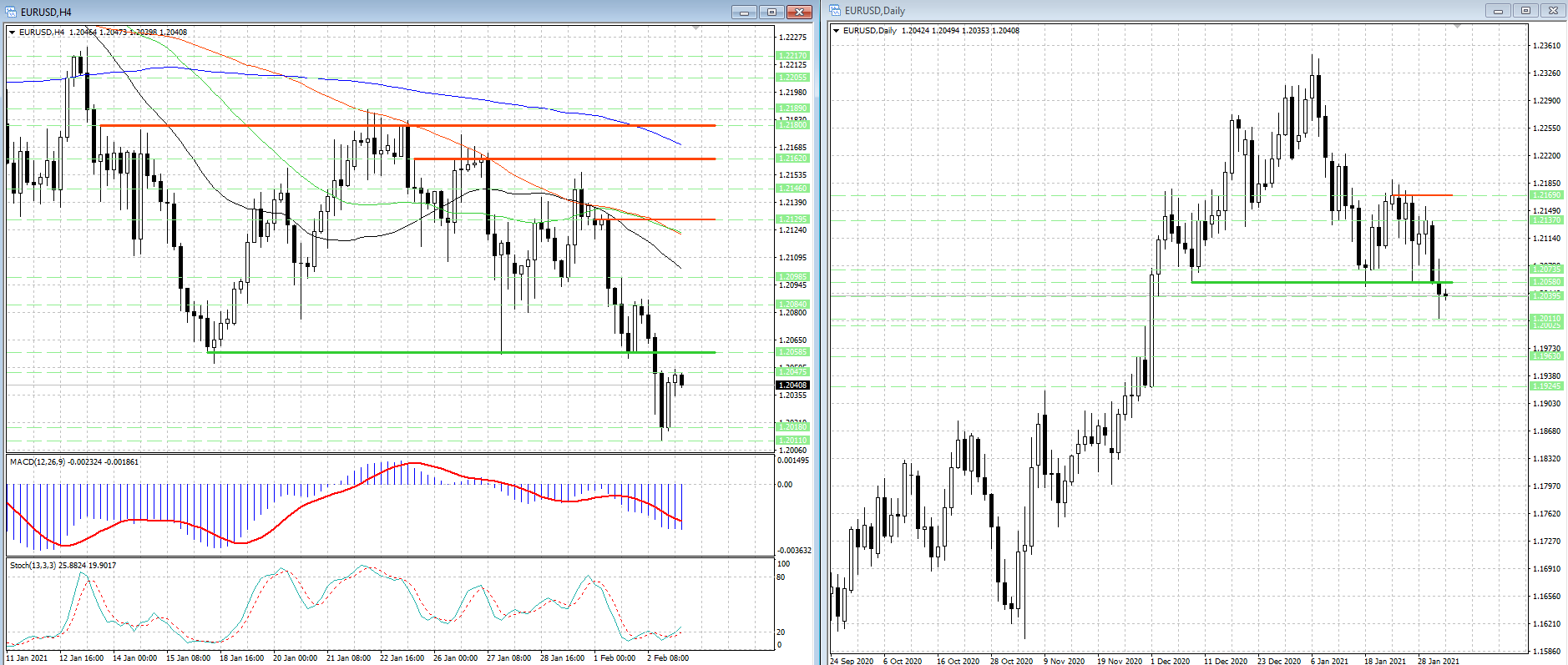Screen dimensions: 1568x665
Task: Open the dropdown triangle beside EURUSD,Daily chart label
Action: click(836, 31)
